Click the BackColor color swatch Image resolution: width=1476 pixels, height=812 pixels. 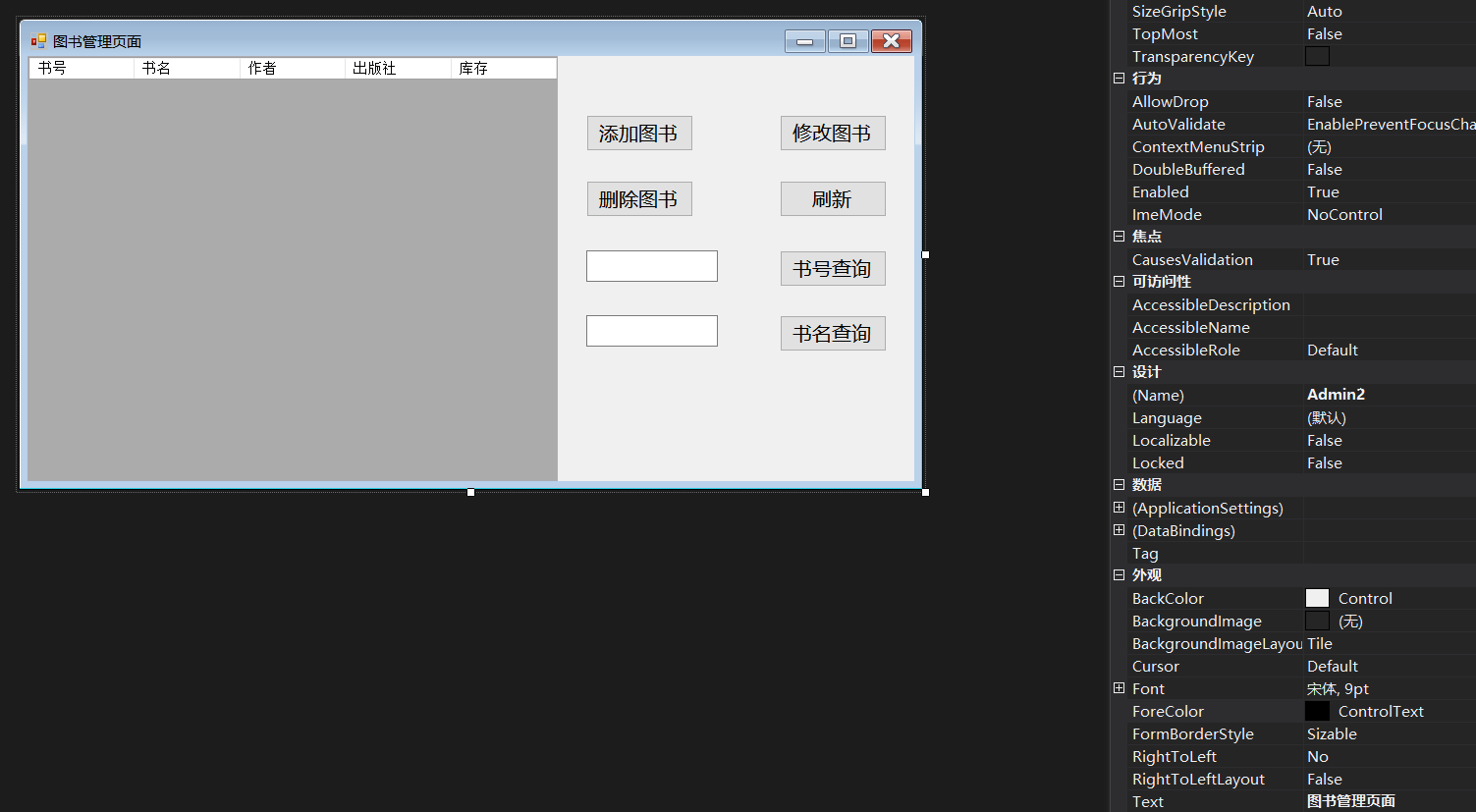1317,598
